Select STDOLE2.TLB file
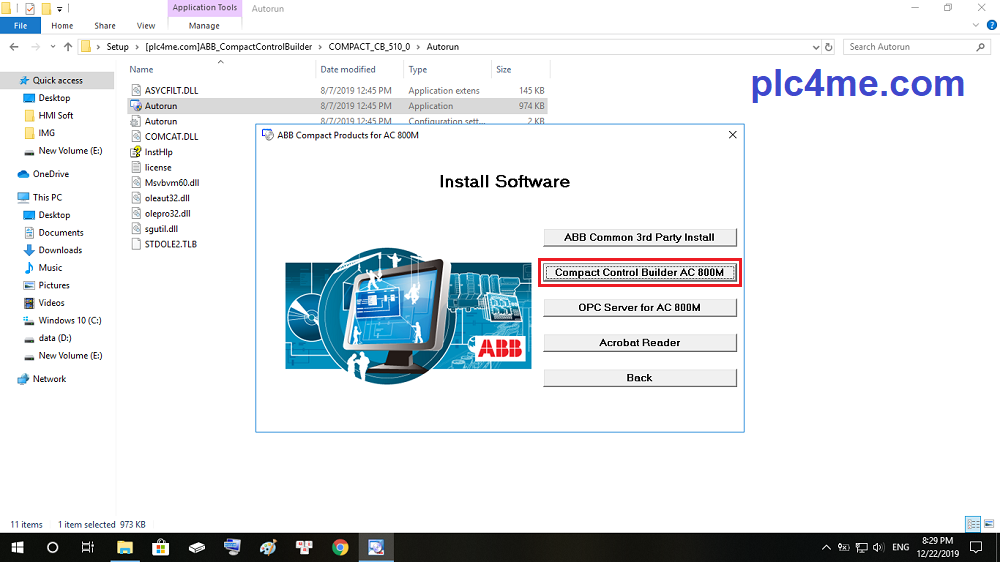The width and height of the screenshot is (1000, 562). [x=170, y=244]
